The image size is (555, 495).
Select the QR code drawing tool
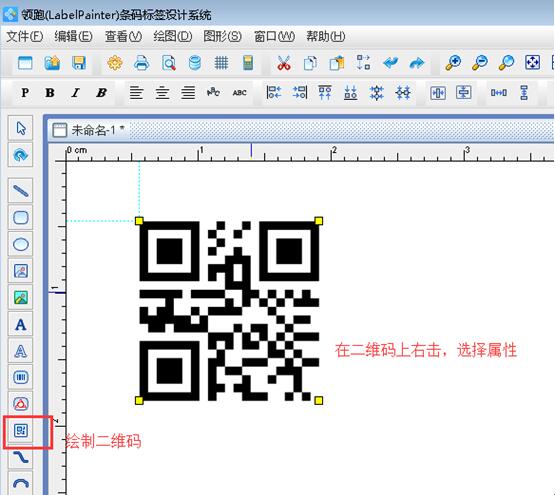click(21, 431)
